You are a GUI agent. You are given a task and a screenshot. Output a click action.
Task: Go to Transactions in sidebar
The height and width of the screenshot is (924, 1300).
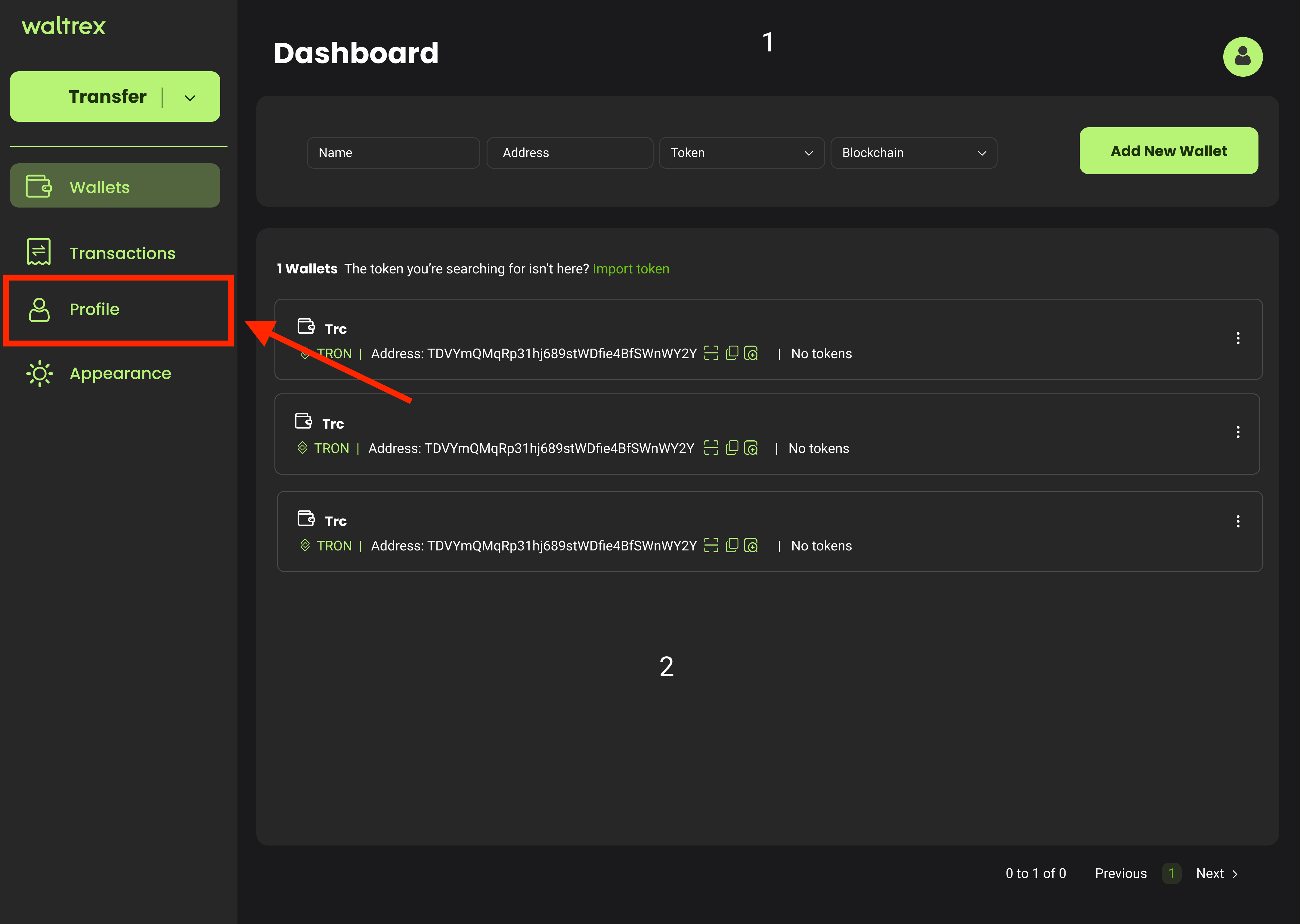122,253
